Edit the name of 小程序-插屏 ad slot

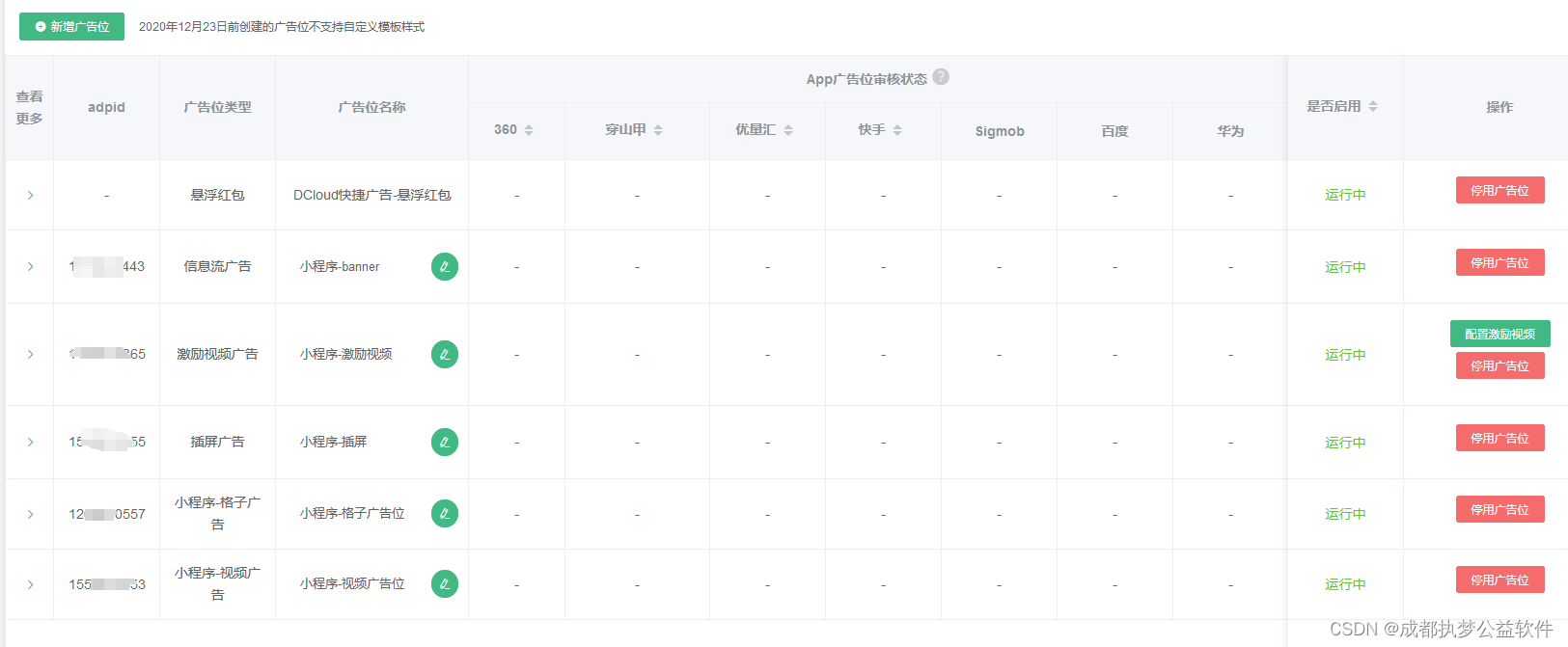pyautogui.click(x=445, y=442)
